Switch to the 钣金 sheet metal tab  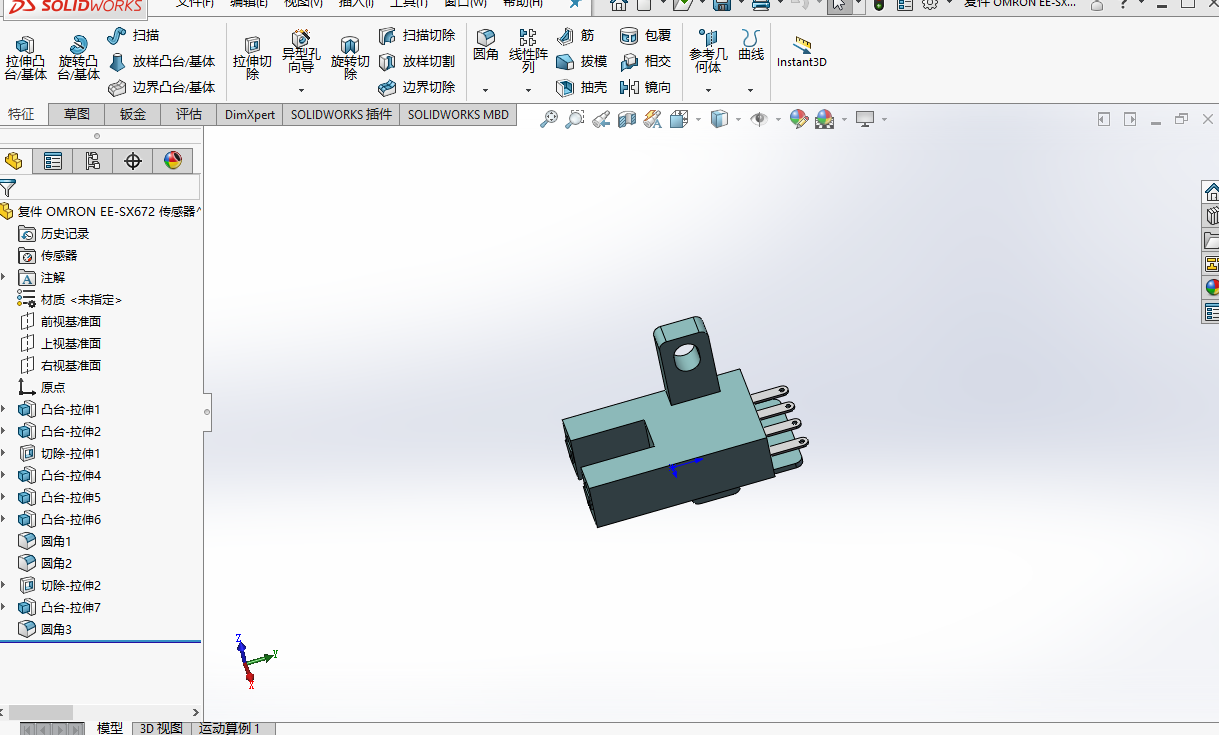tap(133, 114)
